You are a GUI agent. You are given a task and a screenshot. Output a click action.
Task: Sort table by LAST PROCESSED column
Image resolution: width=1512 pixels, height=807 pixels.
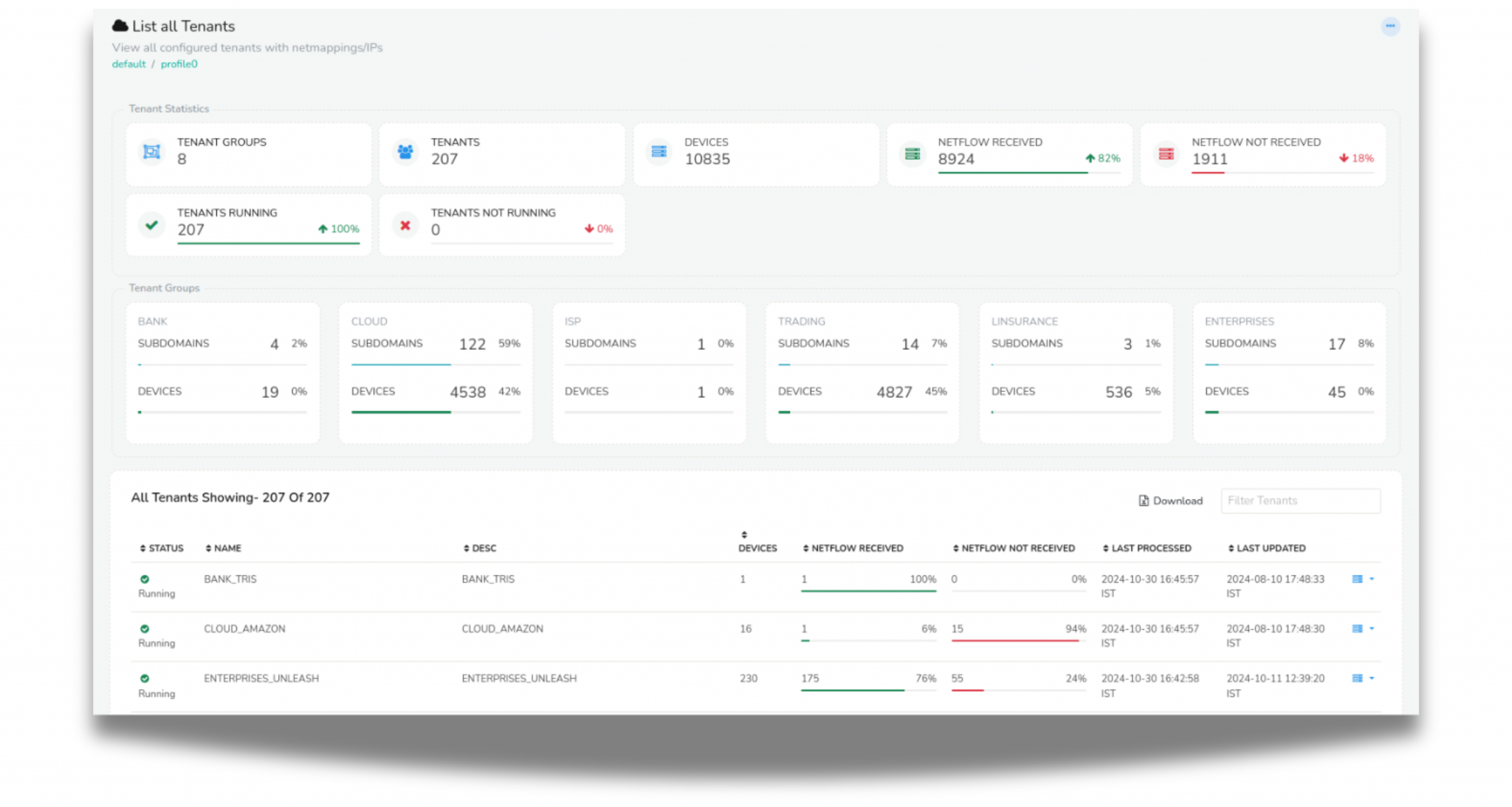pos(1147,549)
